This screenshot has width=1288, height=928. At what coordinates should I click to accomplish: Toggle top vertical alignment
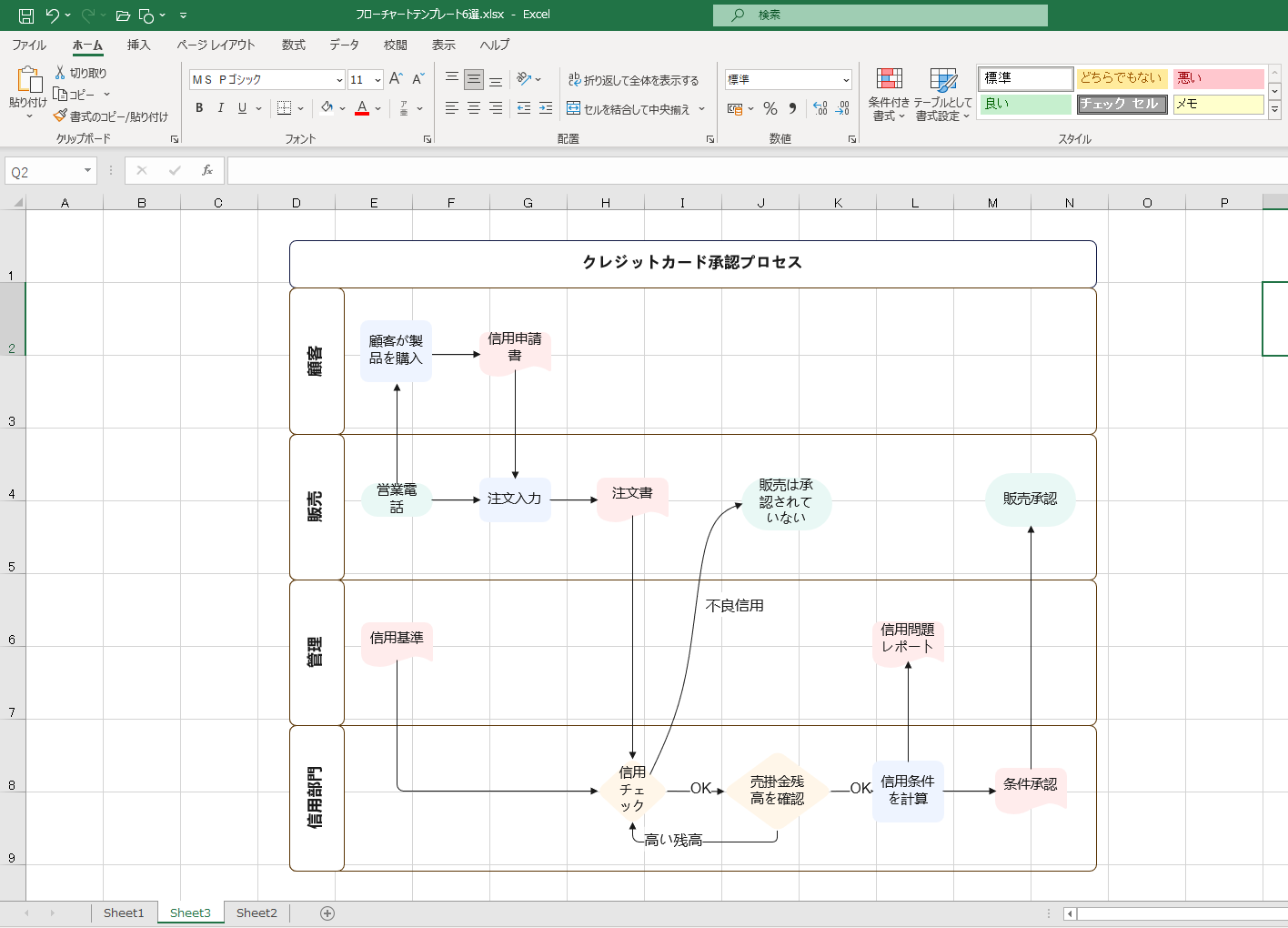click(x=452, y=79)
